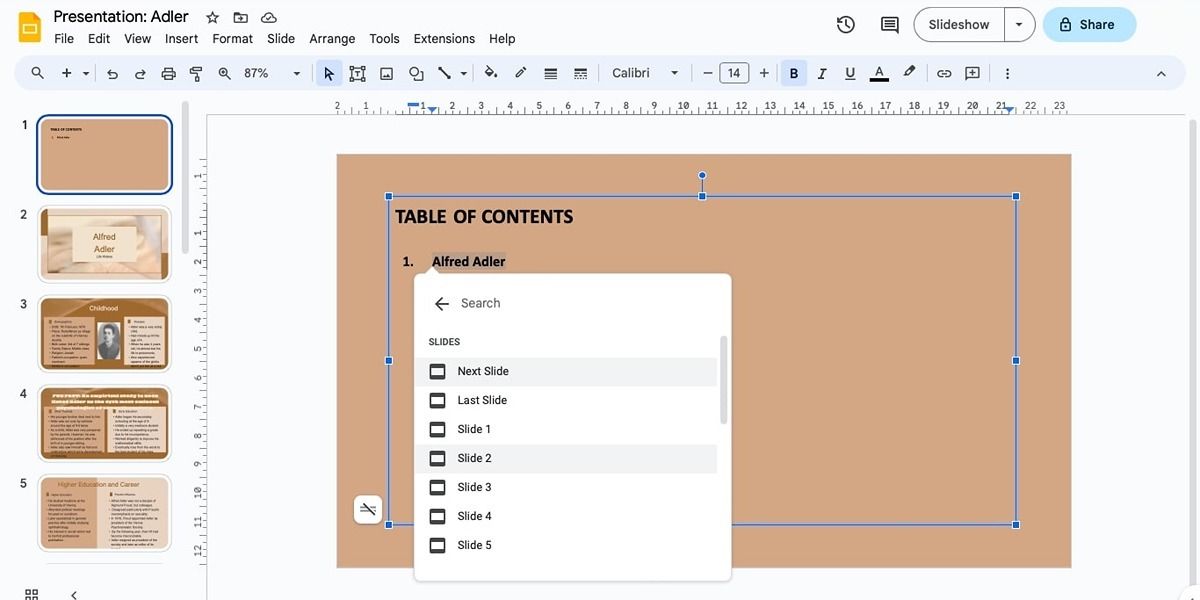Expand the line tool options arrow
Image resolution: width=1200 pixels, height=600 pixels.
tap(462, 72)
